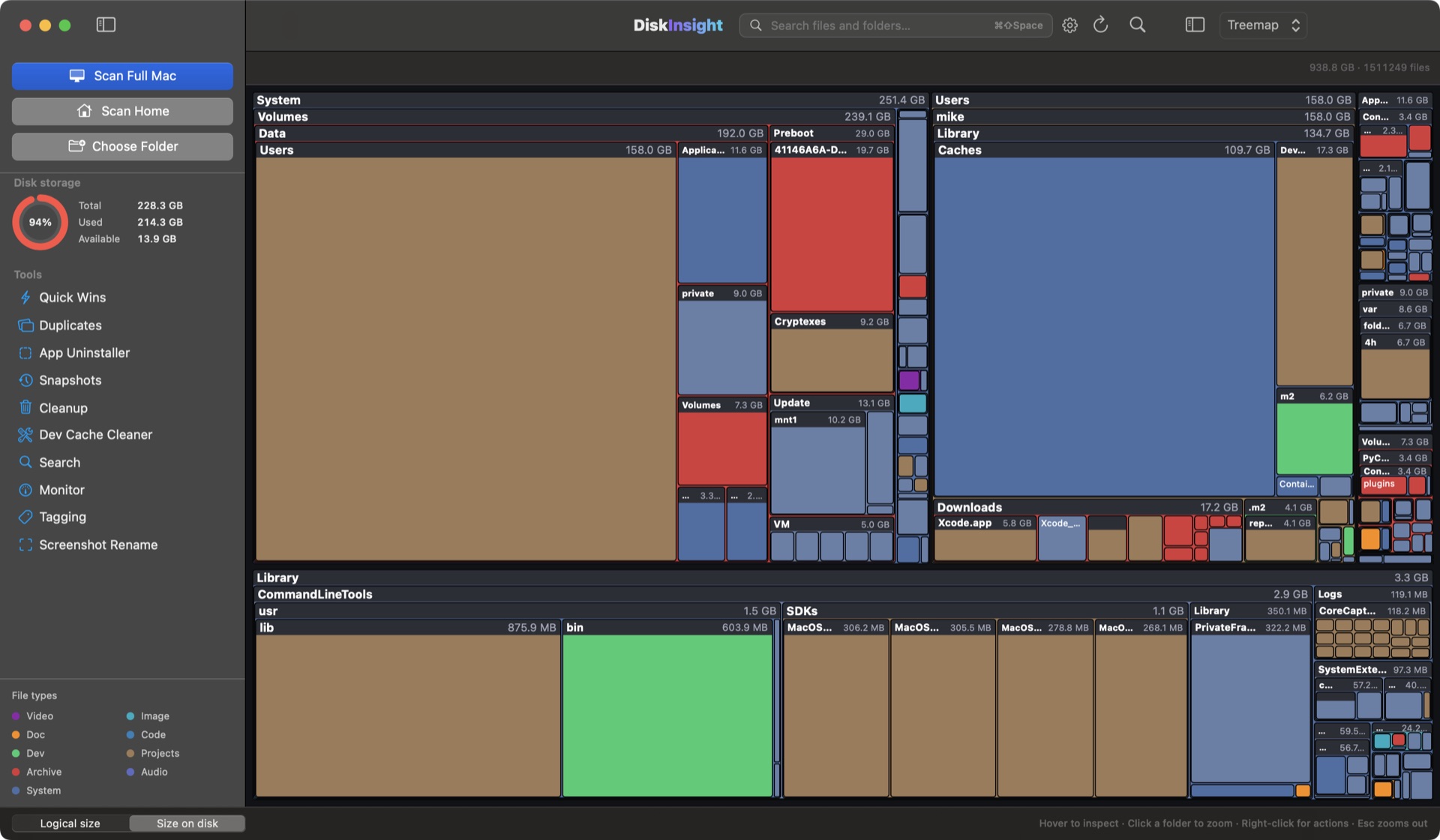1440x840 pixels.
Task: Zoom into Volumes 239.1 GB folder header
Action: tap(574, 116)
